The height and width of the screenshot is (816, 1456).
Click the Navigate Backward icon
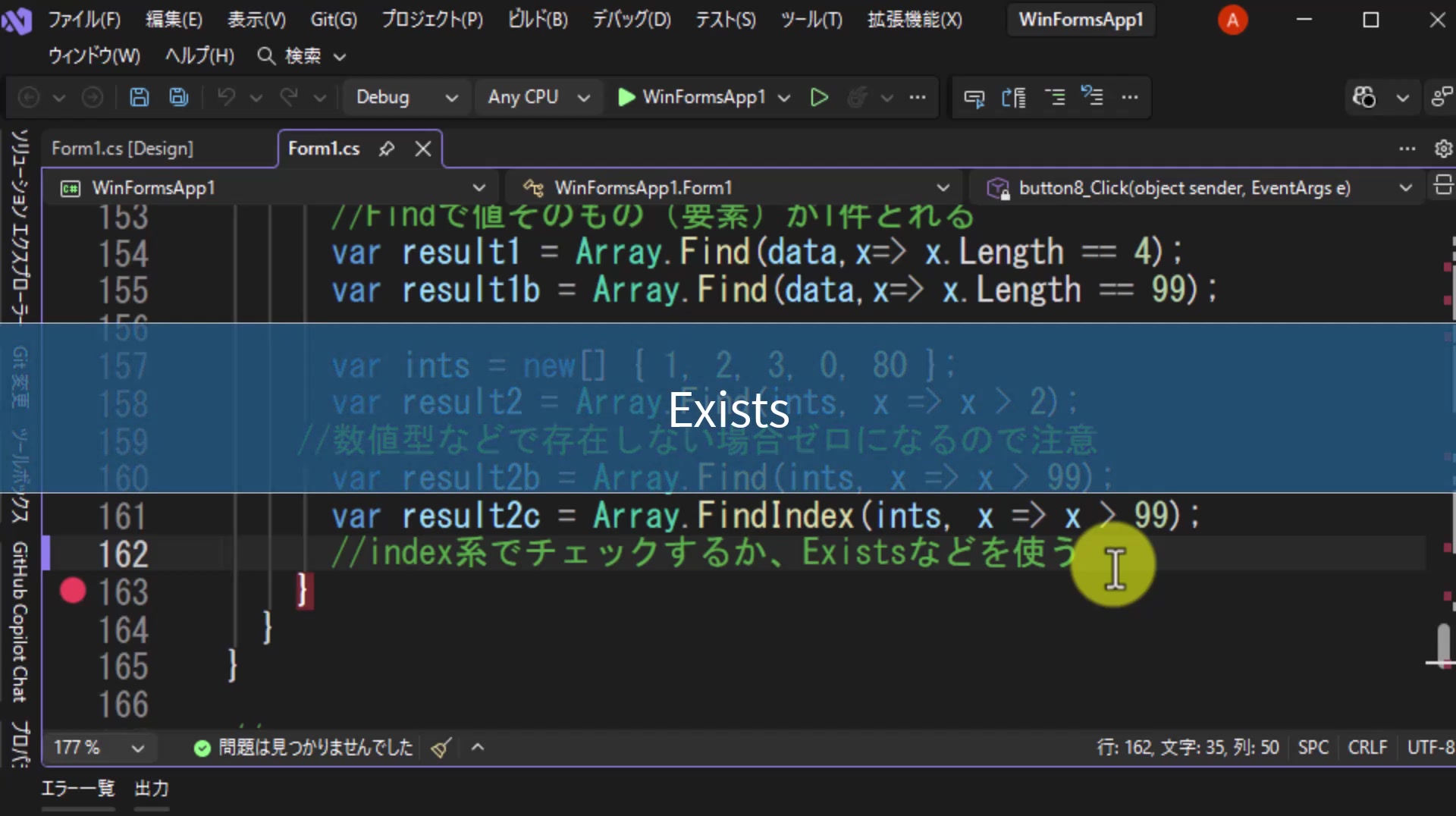(29, 97)
